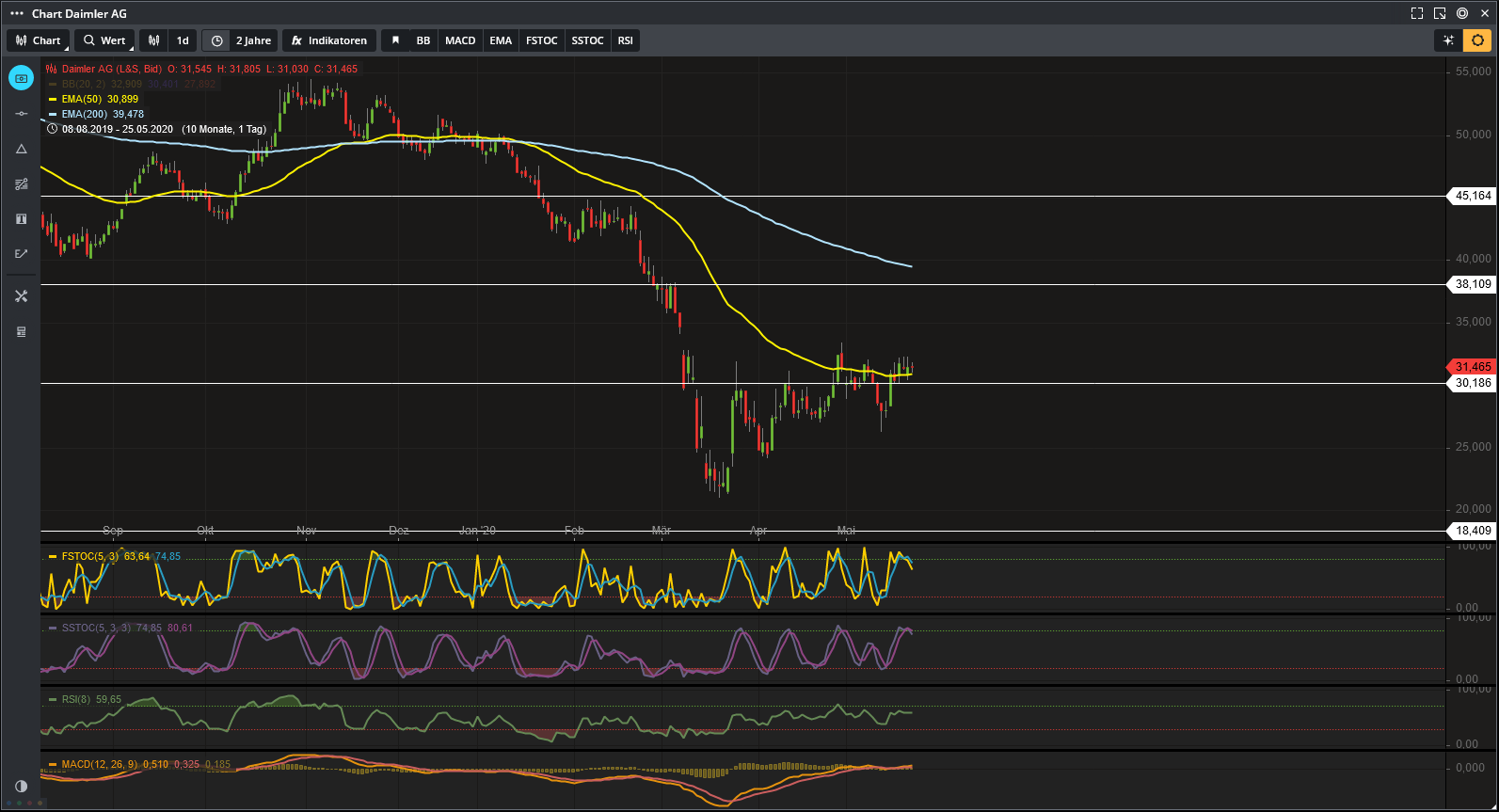Click the yellow EMA(50) color marker
Viewport: 1499px width, 812px height.
pyautogui.click(x=53, y=99)
